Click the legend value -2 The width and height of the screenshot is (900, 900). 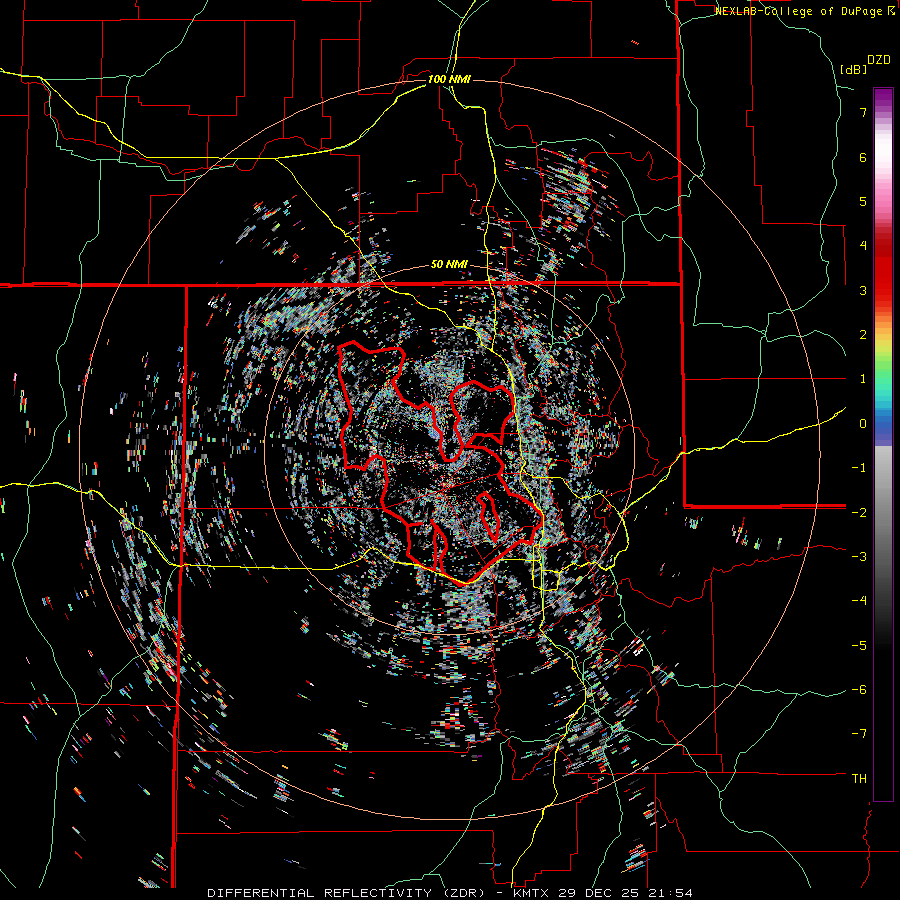[859, 512]
